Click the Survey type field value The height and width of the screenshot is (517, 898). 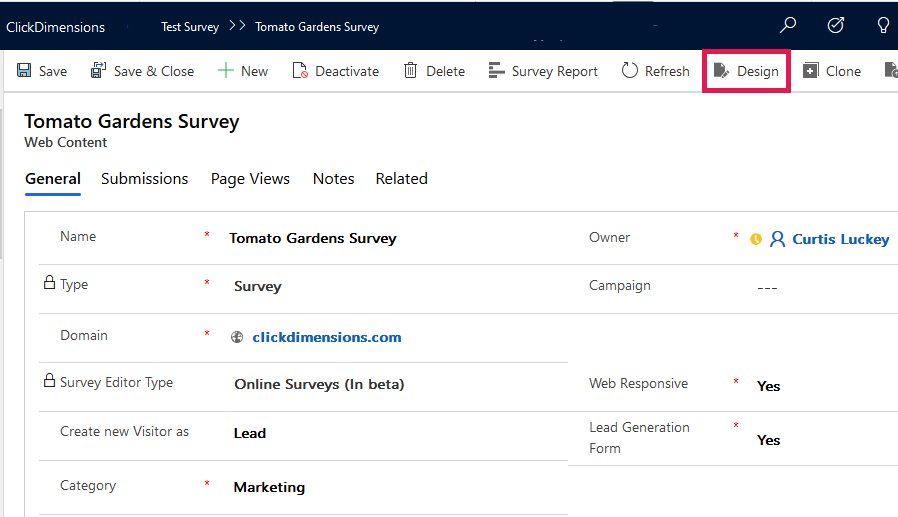coord(258,286)
